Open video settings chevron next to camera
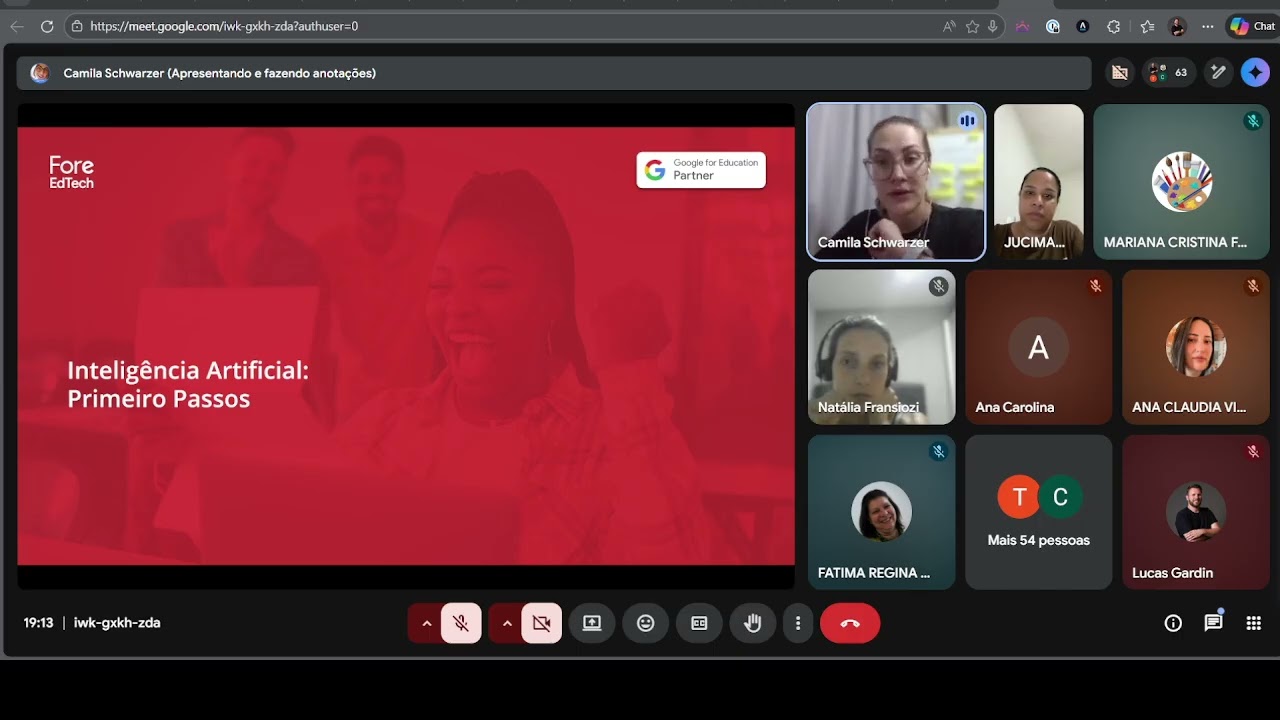 (507, 623)
